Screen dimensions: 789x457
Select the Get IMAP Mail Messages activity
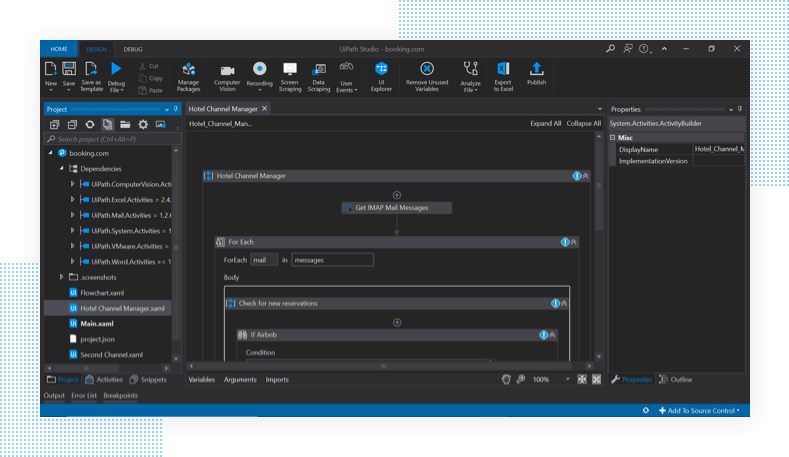coord(397,208)
